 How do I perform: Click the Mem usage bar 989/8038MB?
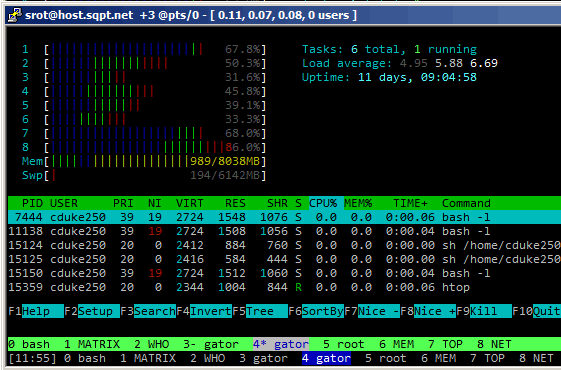click(144, 161)
